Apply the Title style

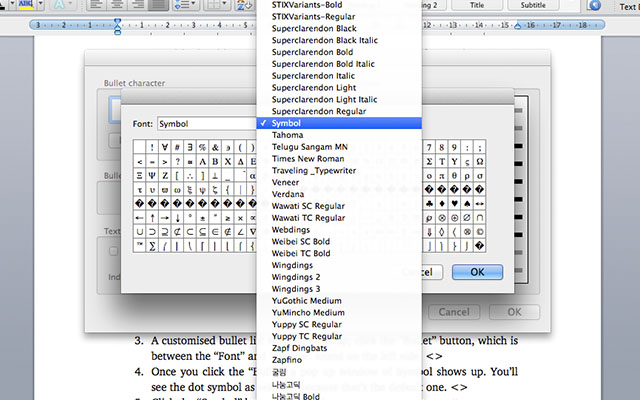(477, 5)
